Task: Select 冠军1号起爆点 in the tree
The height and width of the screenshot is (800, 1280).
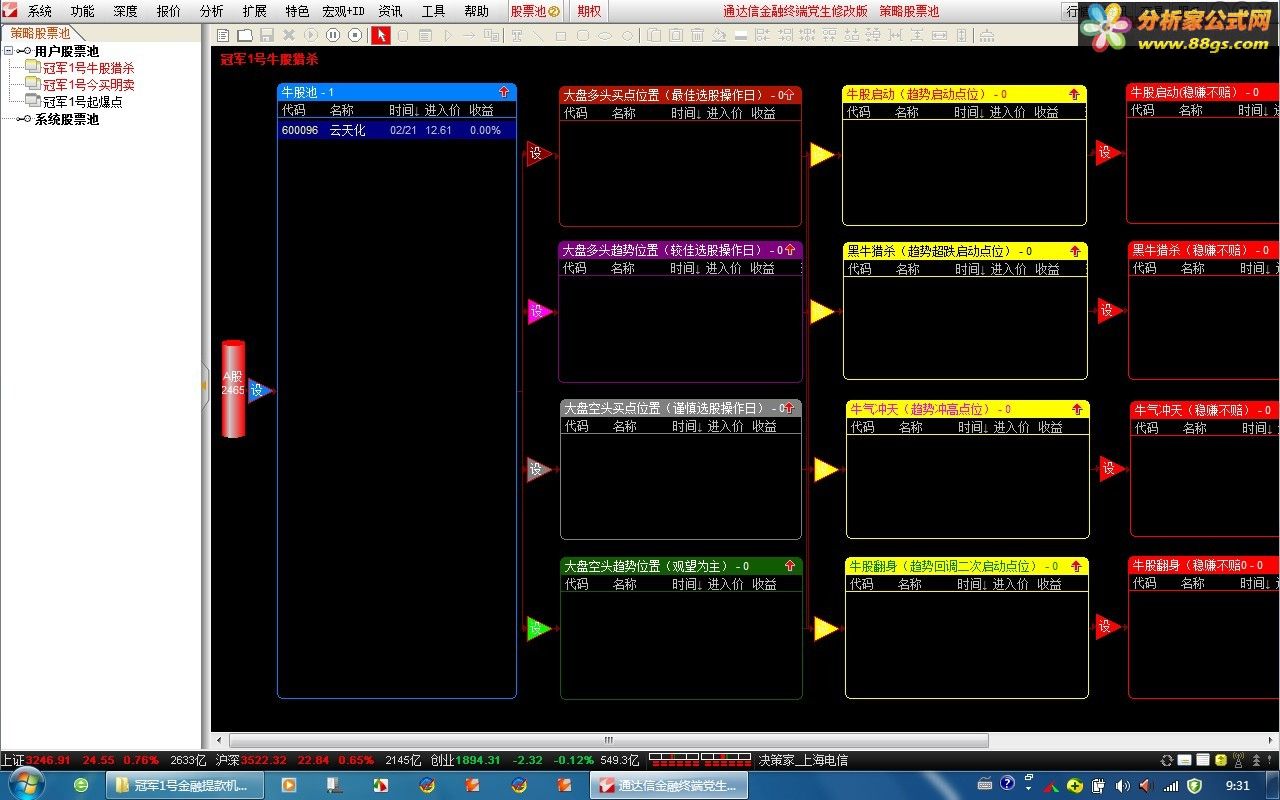Action: 82,102
